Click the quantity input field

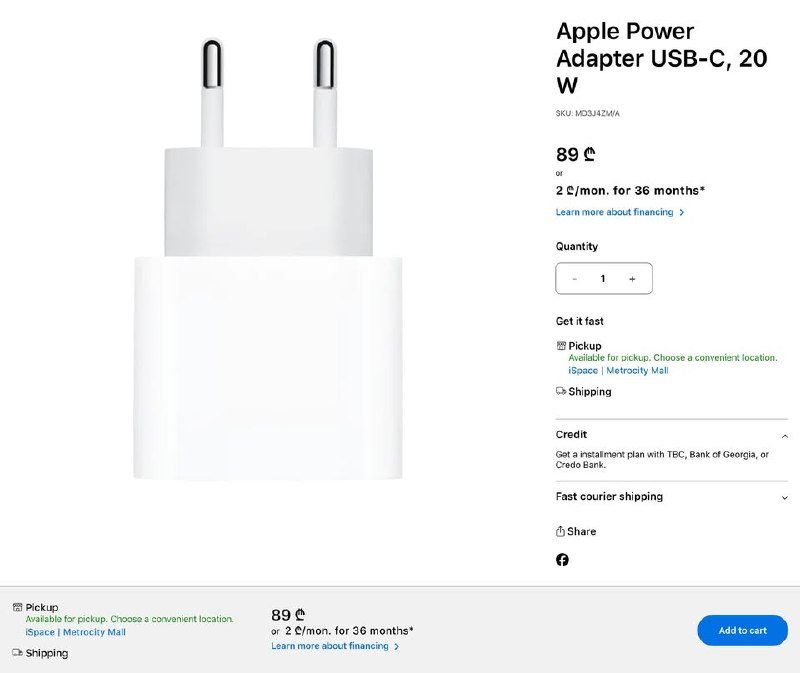[x=602, y=278]
